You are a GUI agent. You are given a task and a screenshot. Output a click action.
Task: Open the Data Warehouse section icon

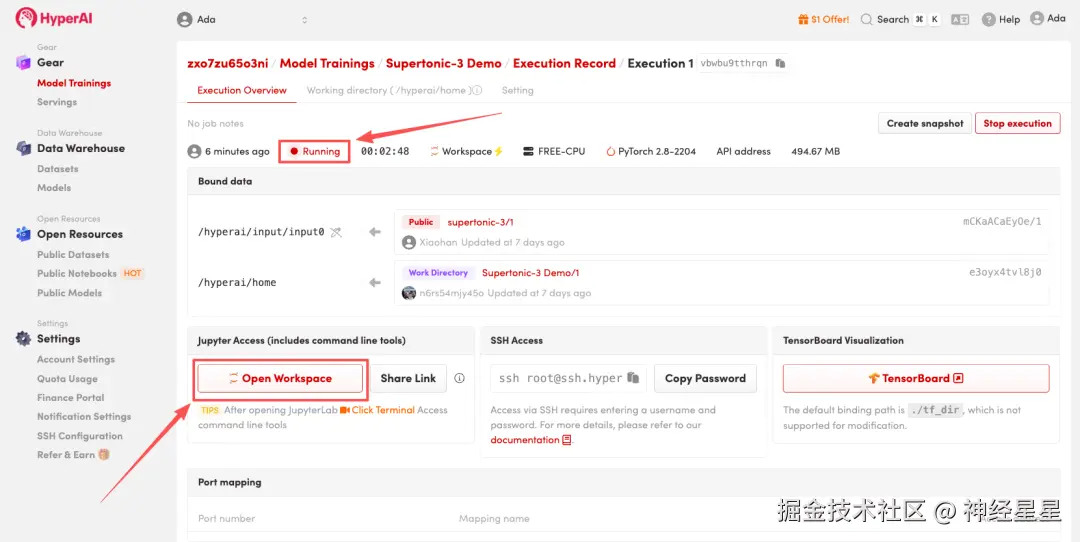23,148
